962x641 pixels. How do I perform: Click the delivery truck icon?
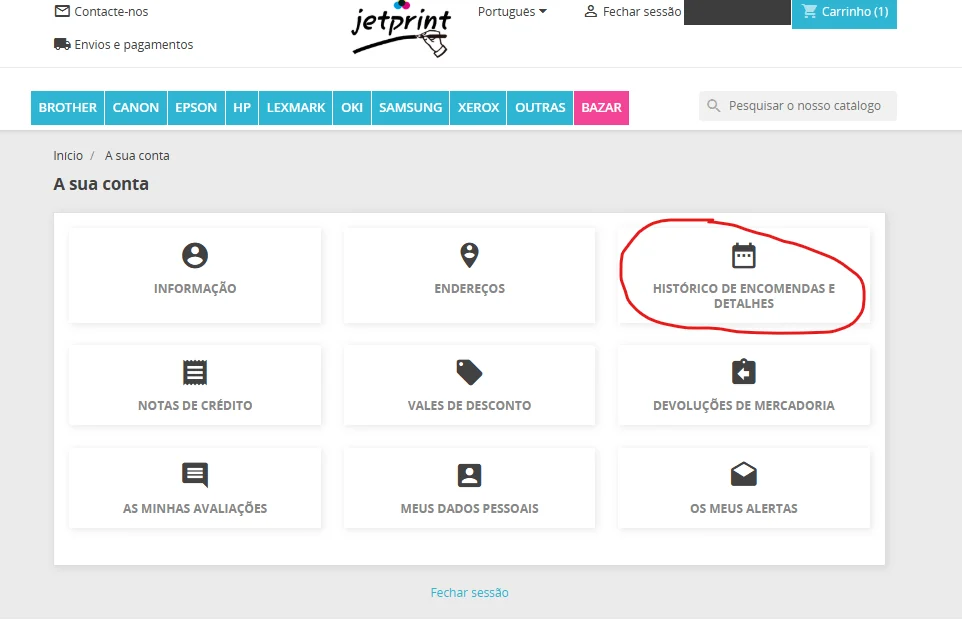coord(62,44)
